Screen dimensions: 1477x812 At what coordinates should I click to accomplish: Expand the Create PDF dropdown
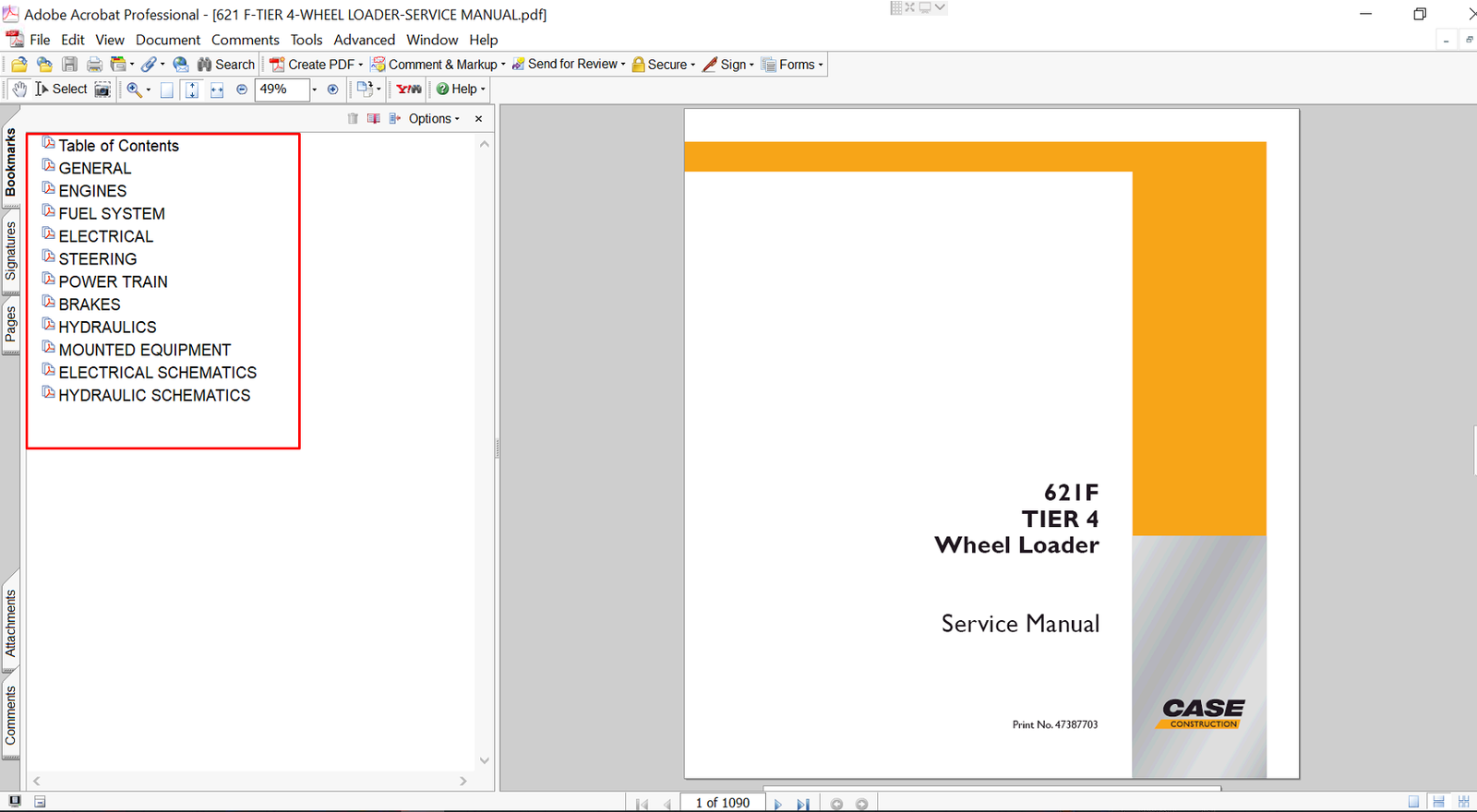pyautogui.click(x=360, y=65)
